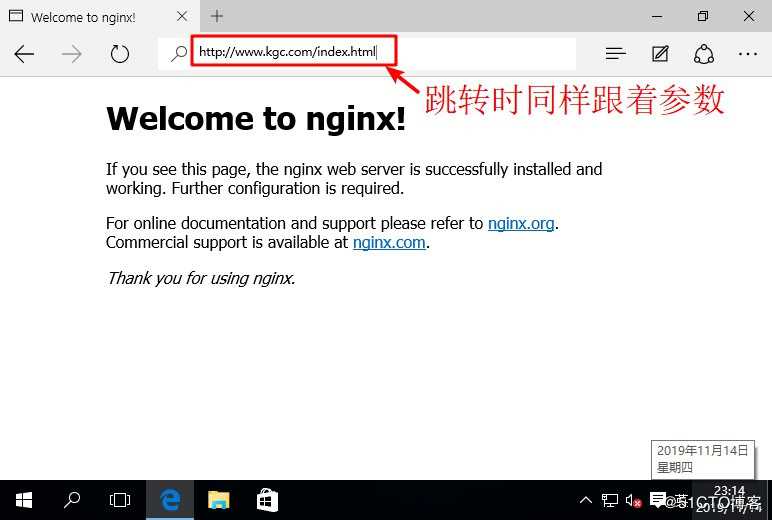Minimize the Edge window

click(657, 16)
